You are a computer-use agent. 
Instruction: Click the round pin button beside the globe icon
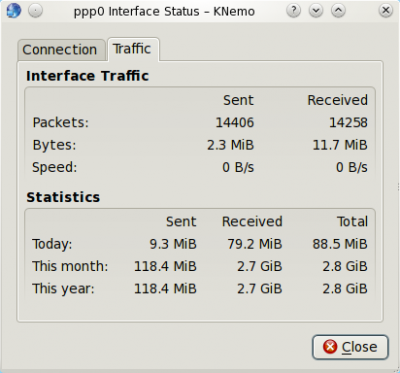click(35, 11)
